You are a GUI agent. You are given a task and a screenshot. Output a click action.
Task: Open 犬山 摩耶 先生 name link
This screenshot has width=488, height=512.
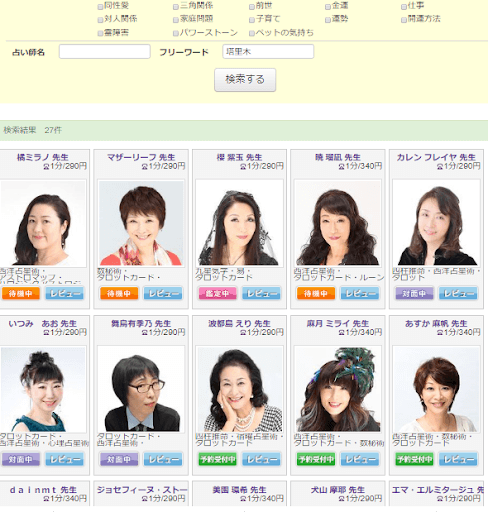338,490
